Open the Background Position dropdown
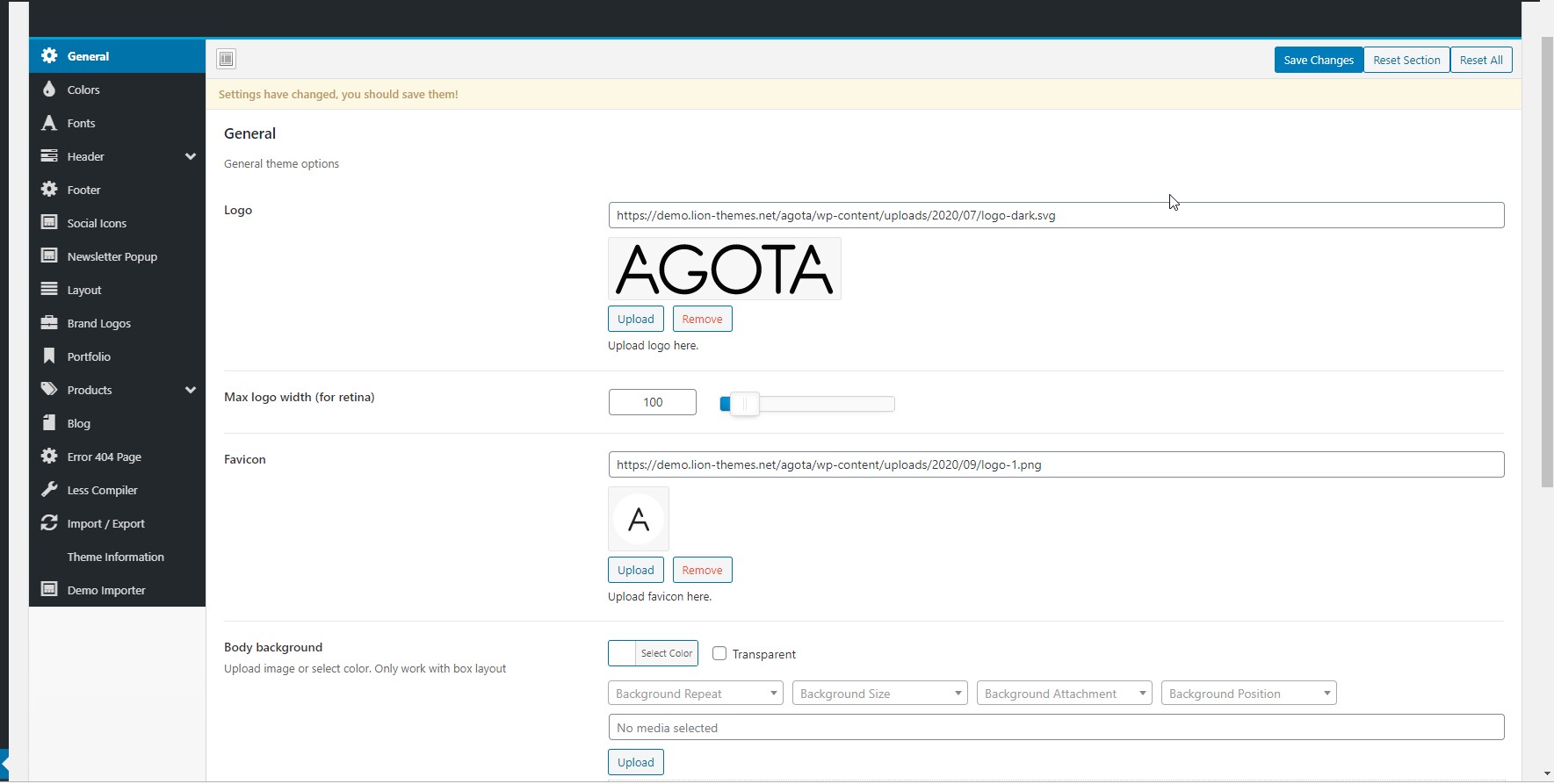 tap(1248, 694)
